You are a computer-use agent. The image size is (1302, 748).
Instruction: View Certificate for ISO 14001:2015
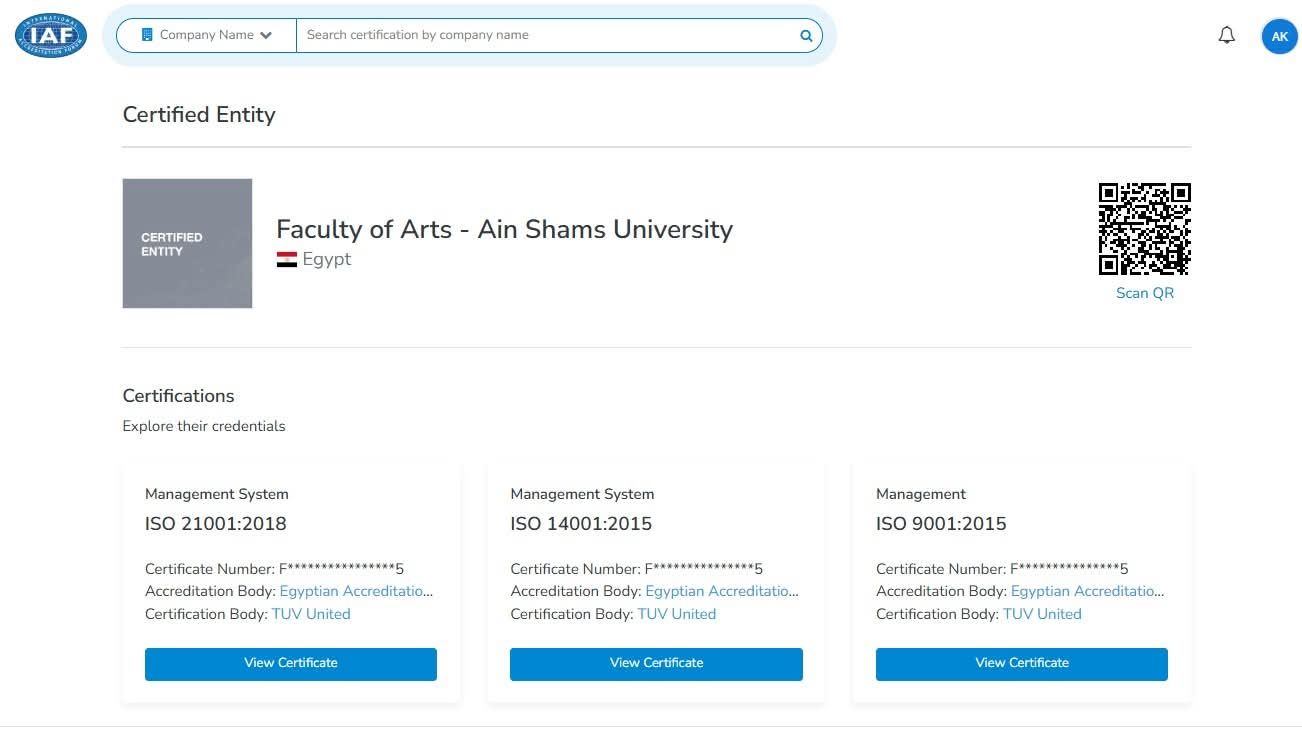(656, 664)
